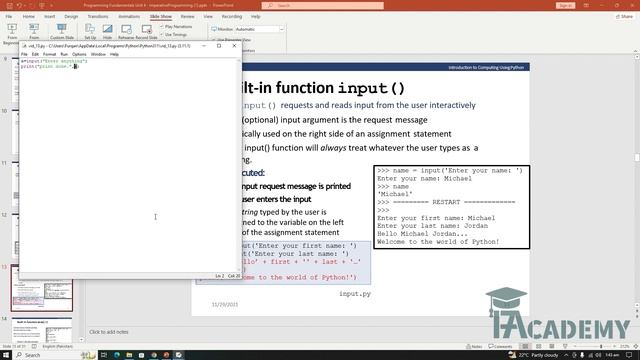
Task: Click Sign in button
Action: pyautogui.click(x=565, y=5)
